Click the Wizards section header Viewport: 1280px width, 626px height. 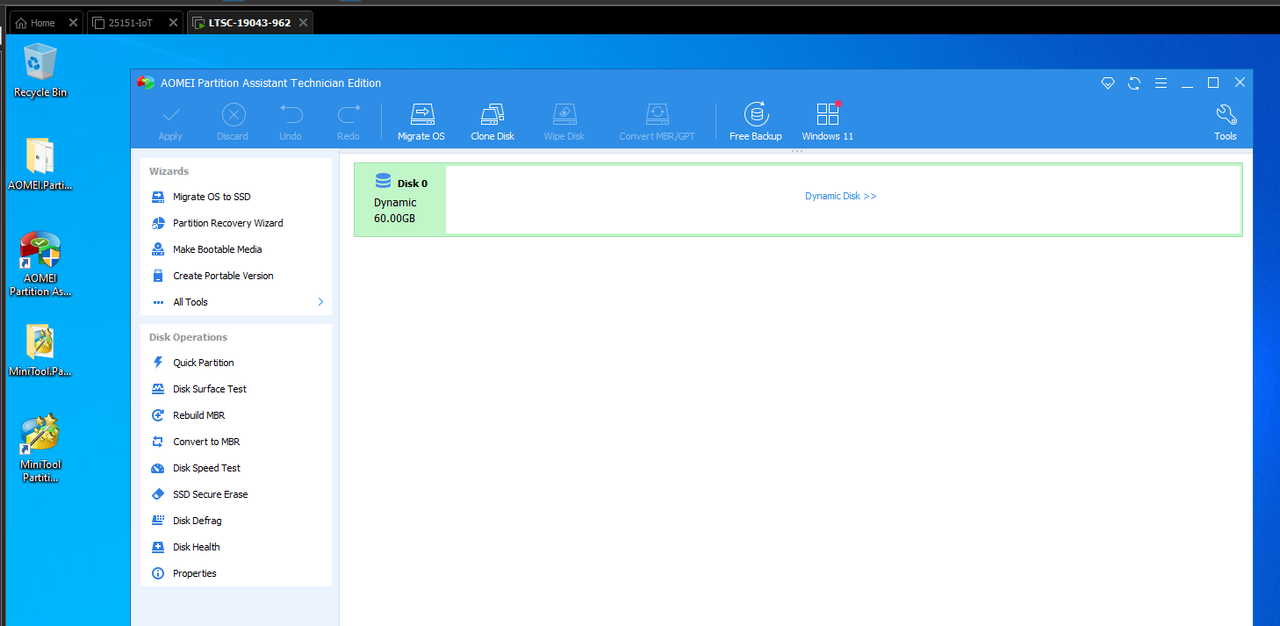click(x=169, y=171)
